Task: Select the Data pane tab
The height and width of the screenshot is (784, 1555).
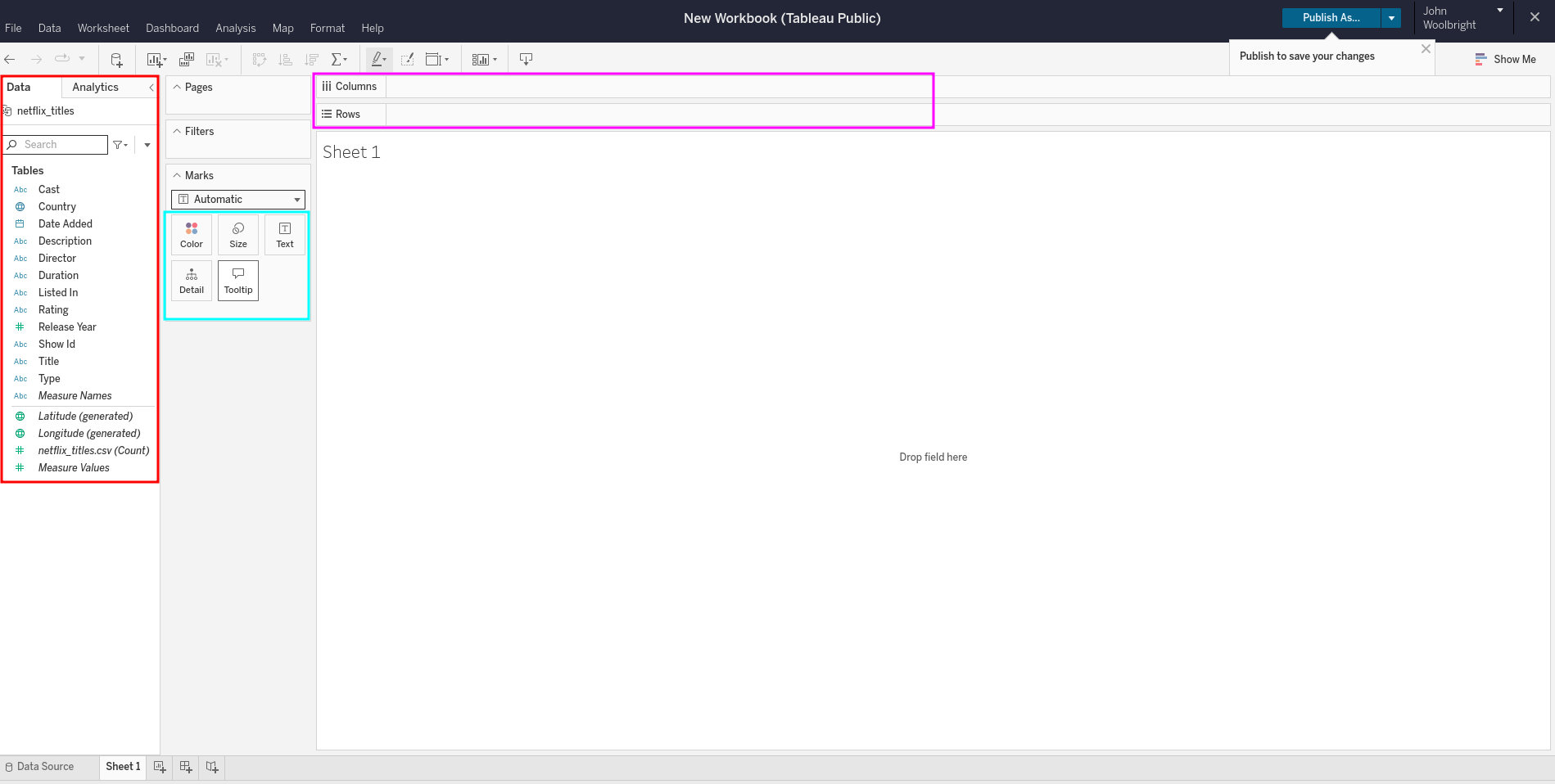Action: [19, 87]
